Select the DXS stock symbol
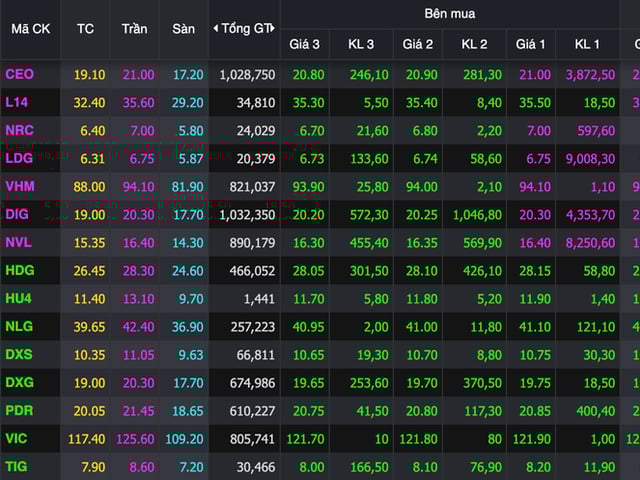640x480 pixels. (18, 354)
